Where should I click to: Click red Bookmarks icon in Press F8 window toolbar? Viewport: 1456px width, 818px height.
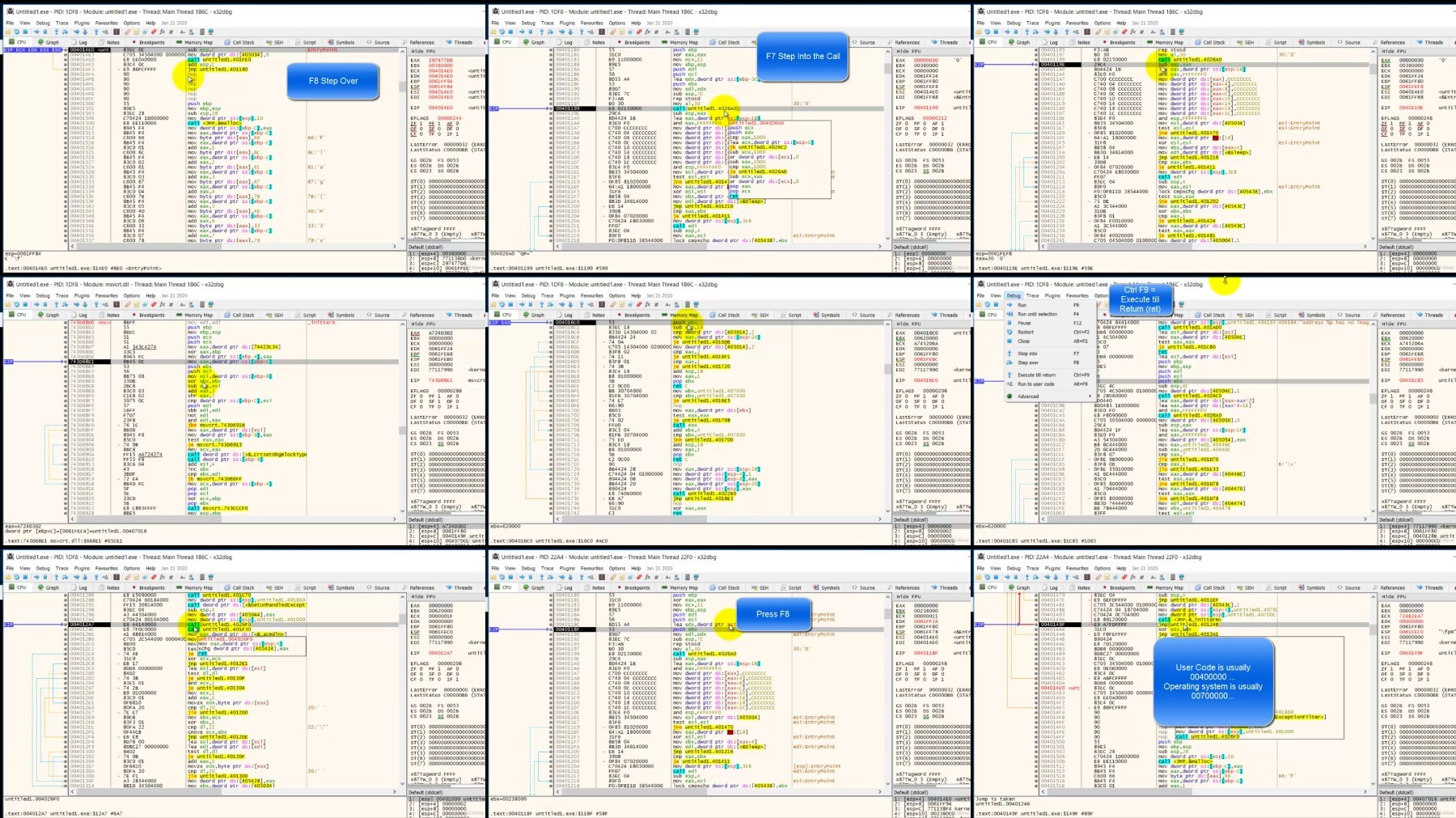[x=639, y=577]
